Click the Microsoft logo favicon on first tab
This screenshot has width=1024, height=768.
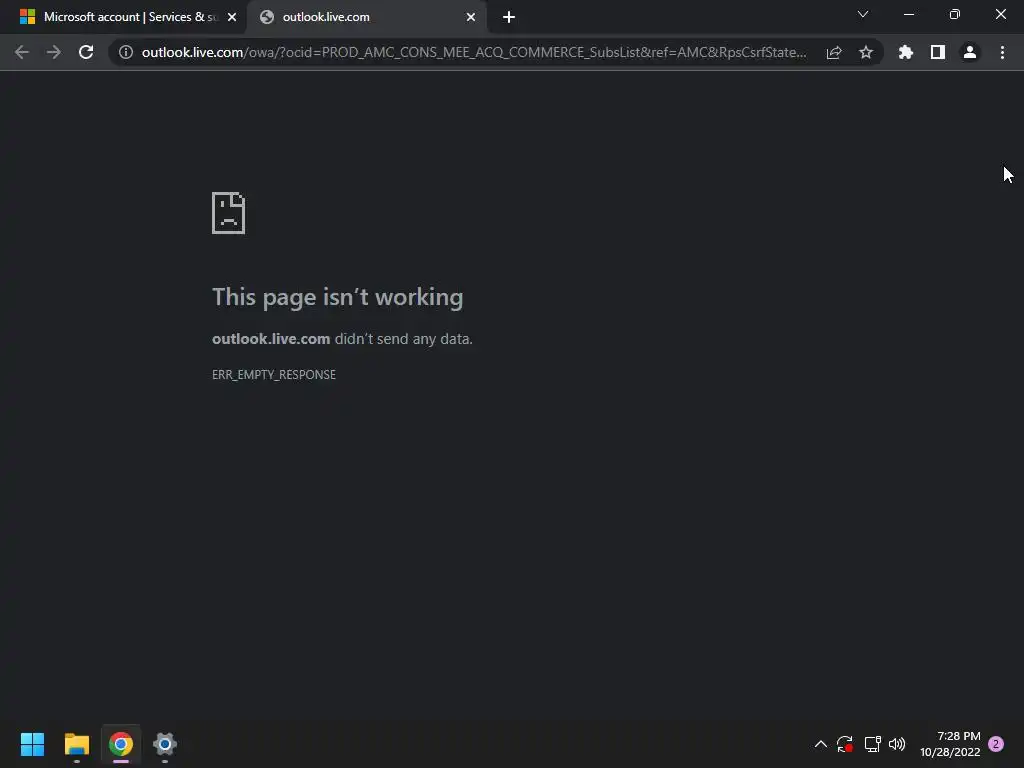27,17
